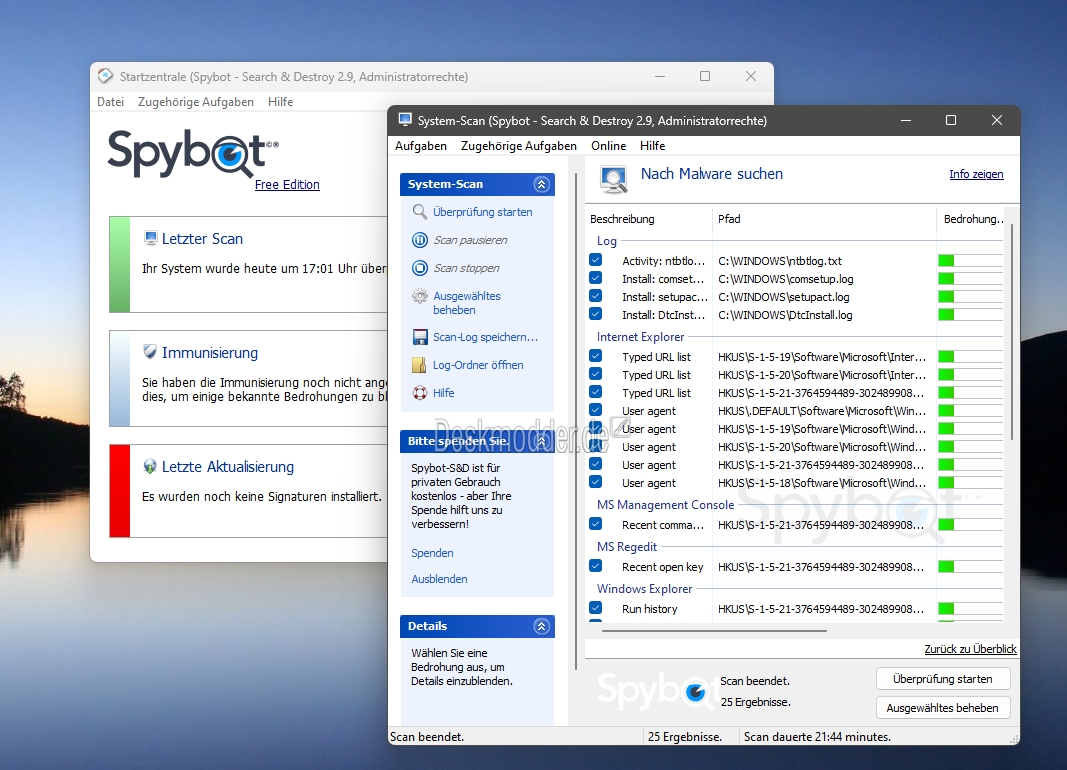This screenshot has width=1067, height=770.
Task: Click the folder icon for Log-Ordner öffnen
Action: coord(420,365)
